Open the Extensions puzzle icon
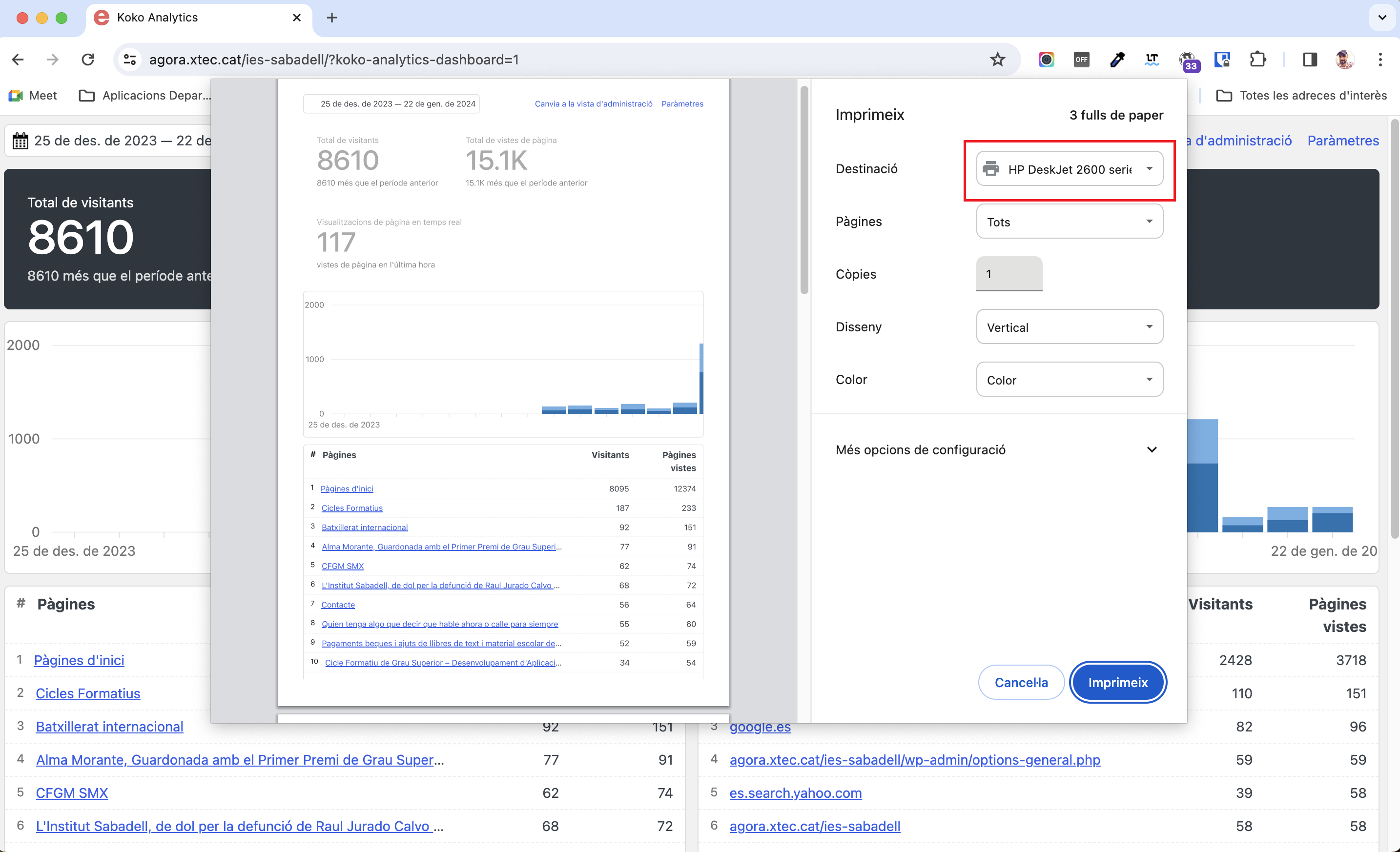Viewport: 1400px width, 852px height. point(1257,60)
